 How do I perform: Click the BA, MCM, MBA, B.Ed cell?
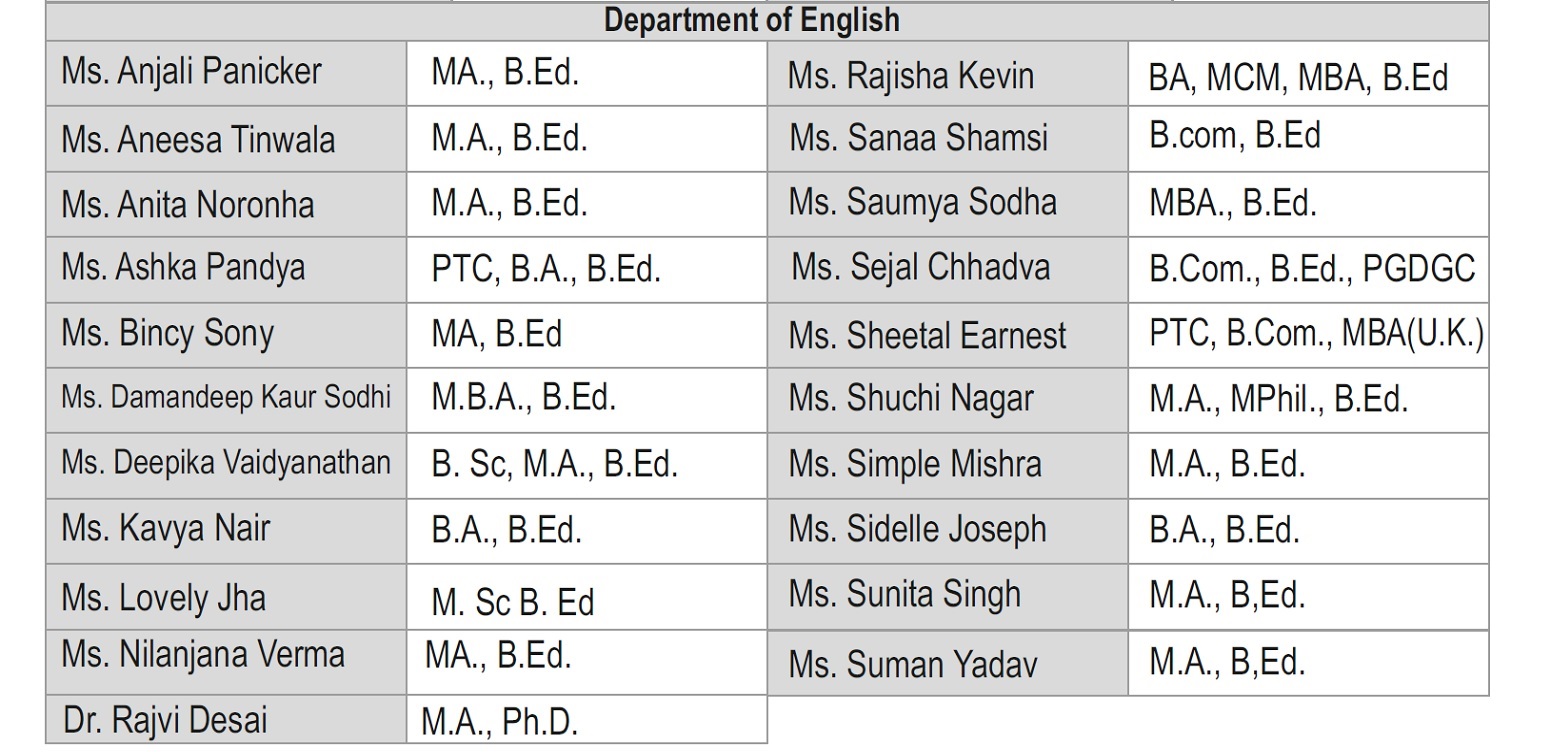[1308, 73]
